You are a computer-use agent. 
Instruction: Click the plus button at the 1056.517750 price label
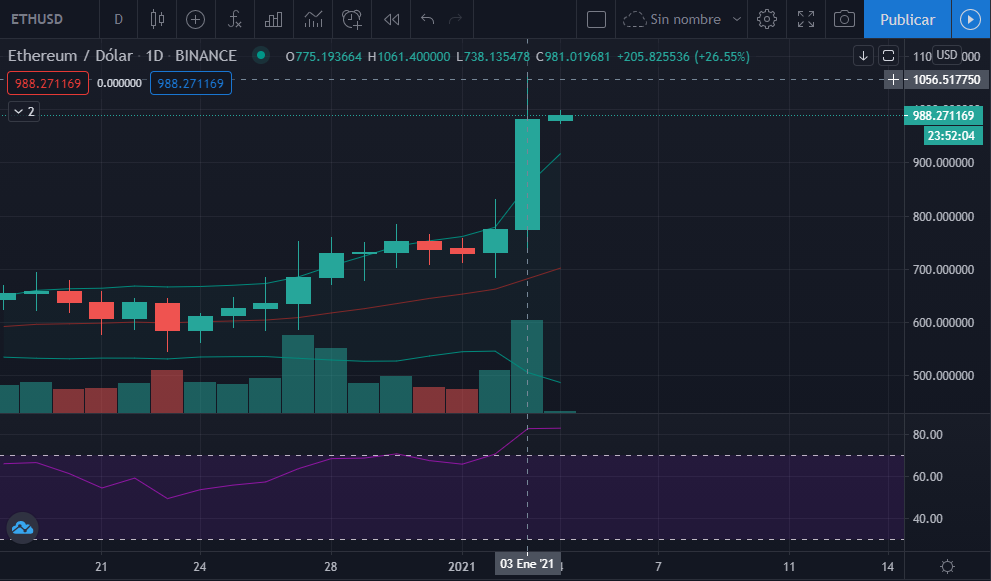pyautogui.click(x=893, y=80)
